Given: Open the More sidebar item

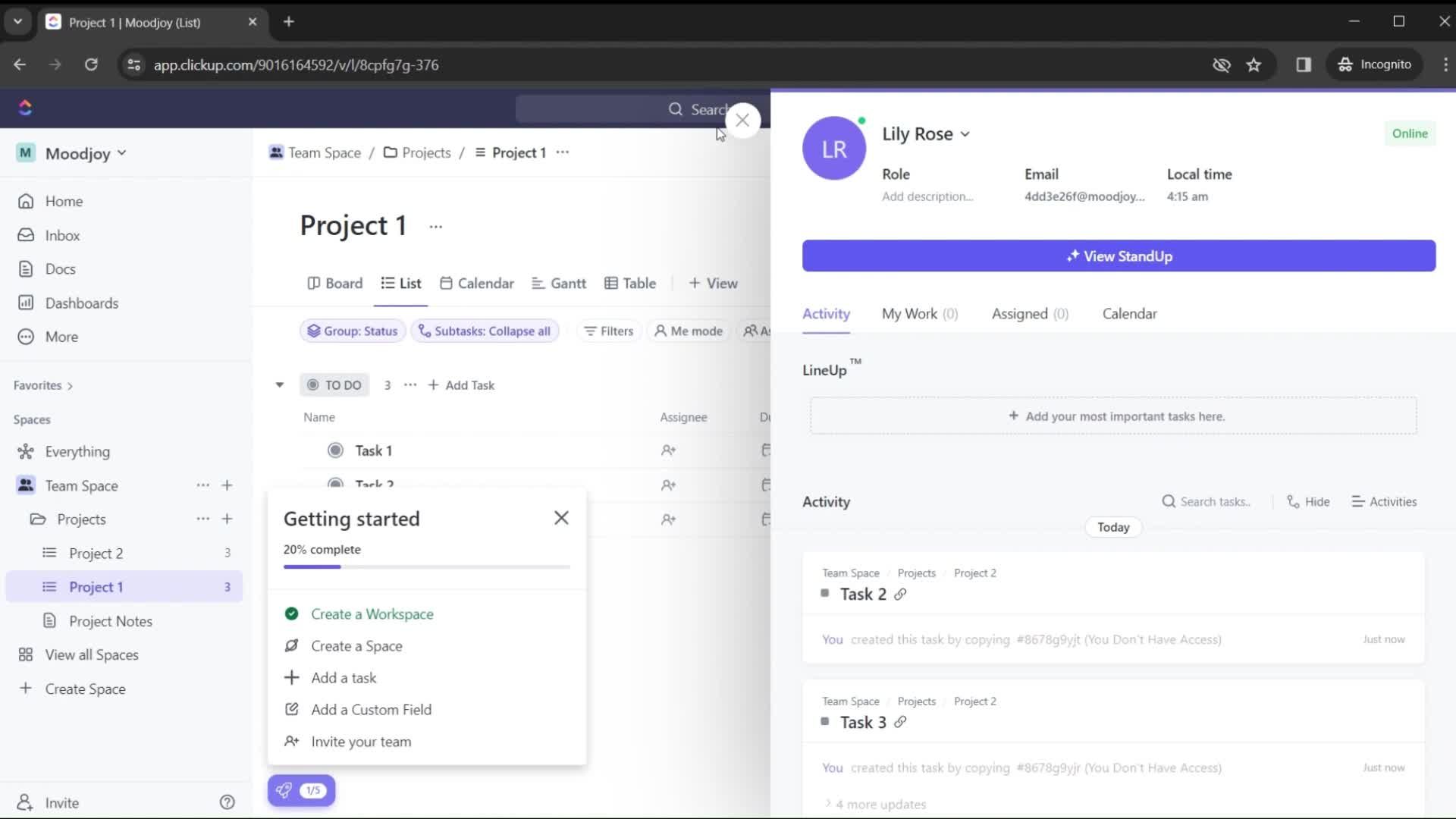Looking at the screenshot, I should pyautogui.click(x=61, y=337).
